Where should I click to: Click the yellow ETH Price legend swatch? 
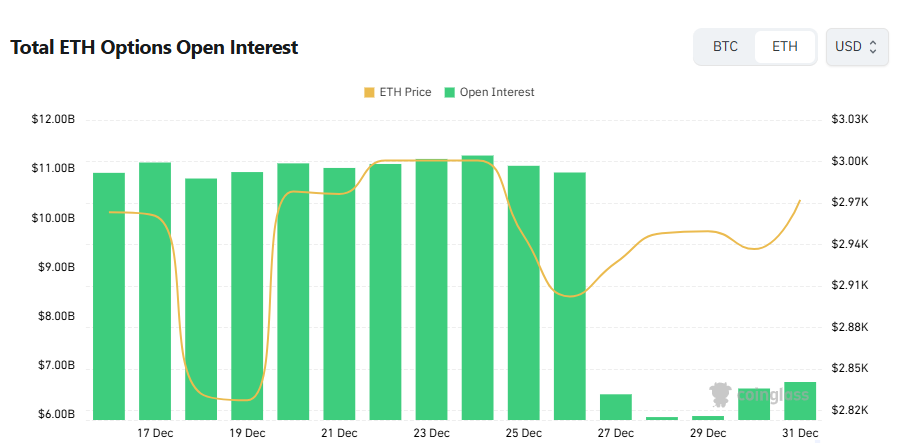click(369, 92)
